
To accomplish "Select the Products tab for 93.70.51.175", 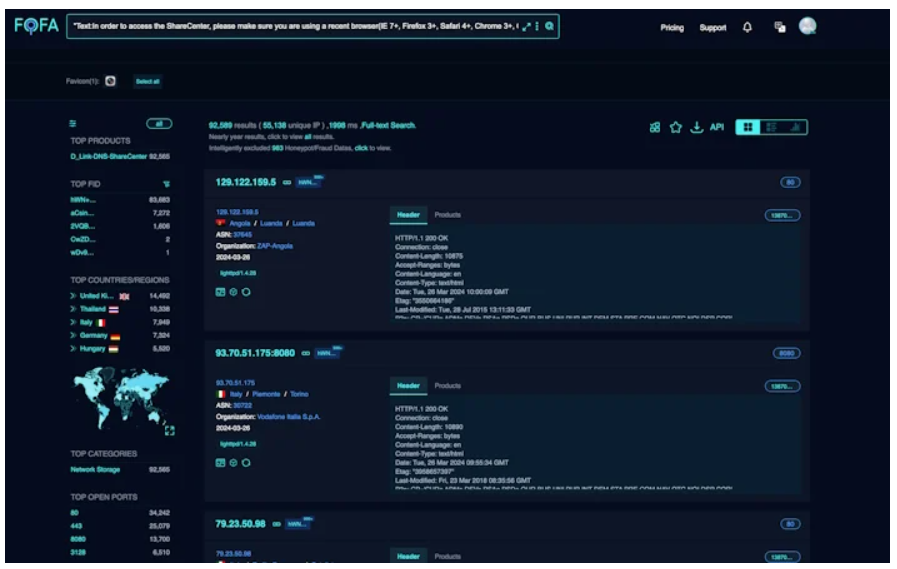I will point(447,386).
